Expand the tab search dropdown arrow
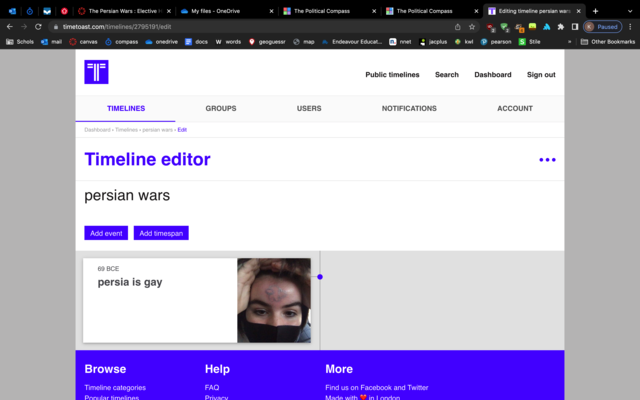640x400 pixels. 630,11
